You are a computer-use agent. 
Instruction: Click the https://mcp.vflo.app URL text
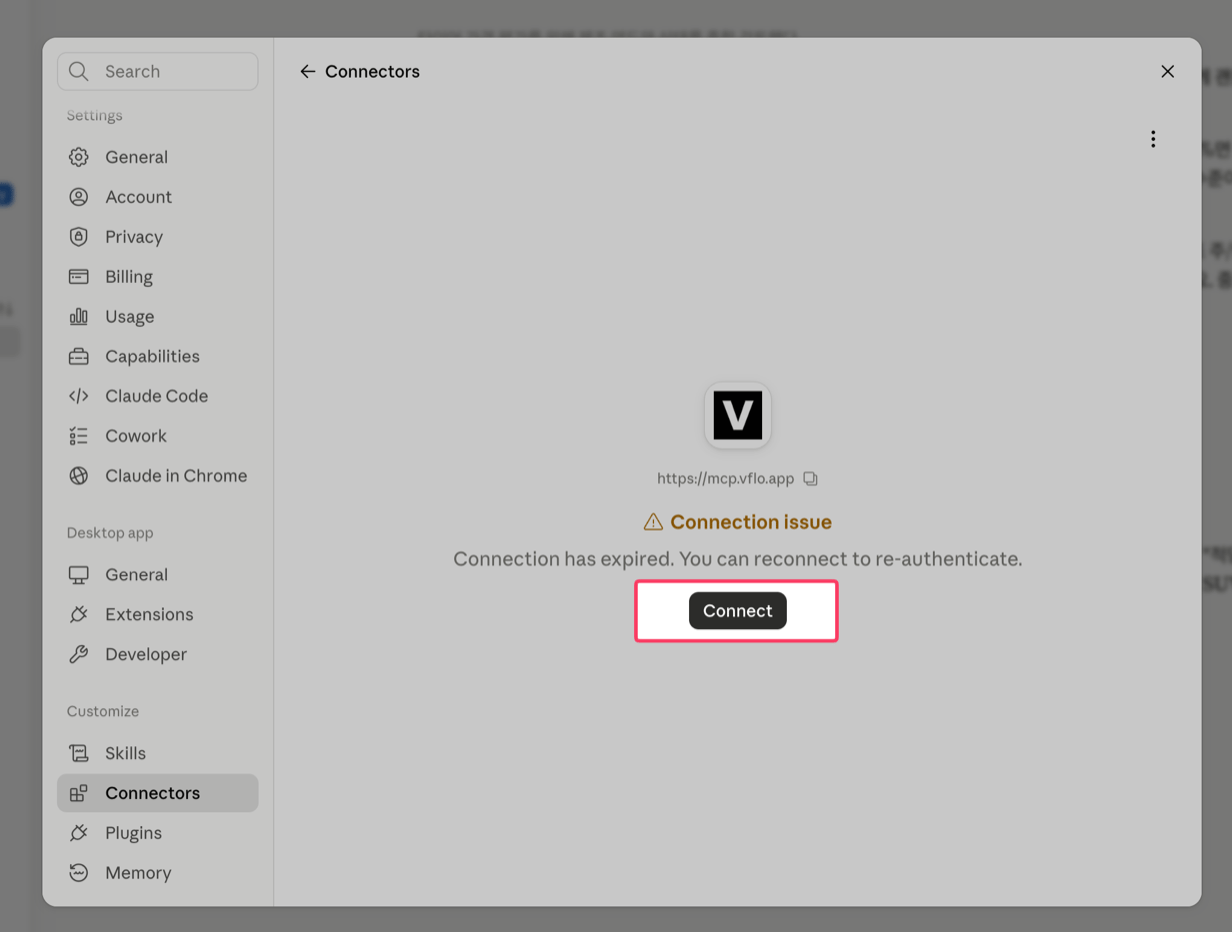(725, 479)
